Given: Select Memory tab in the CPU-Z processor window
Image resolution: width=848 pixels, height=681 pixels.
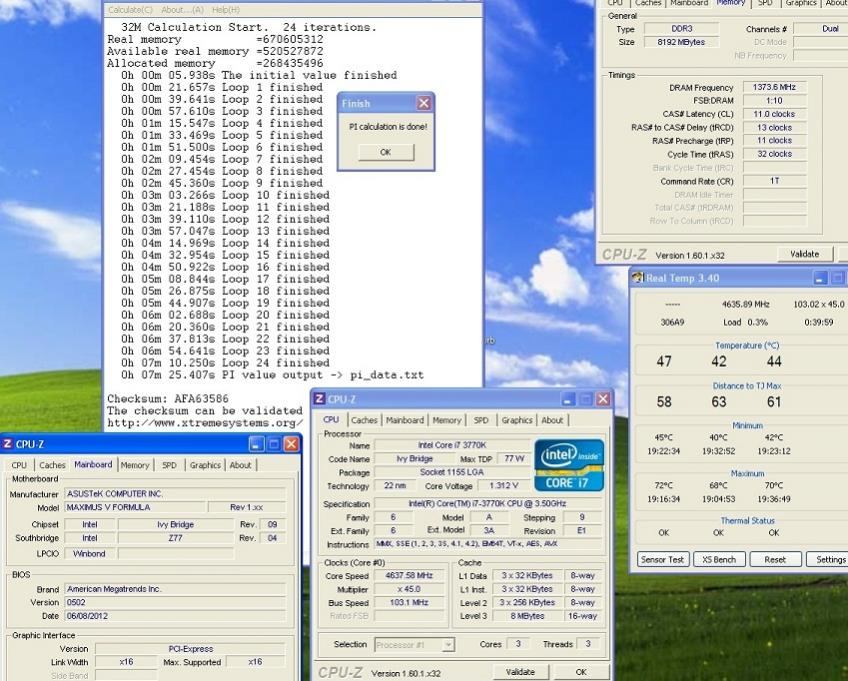Looking at the screenshot, I should tap(447, 420).
